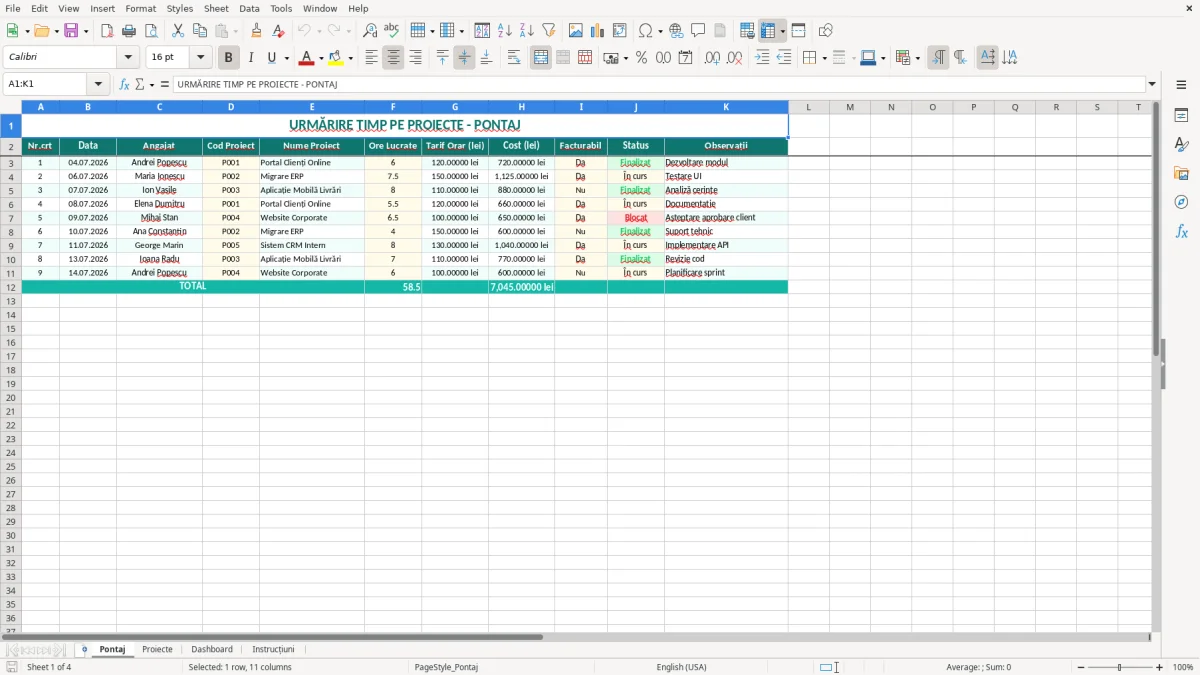Cut the selected cells
1200x675 pixels.
tap(178, 31)
